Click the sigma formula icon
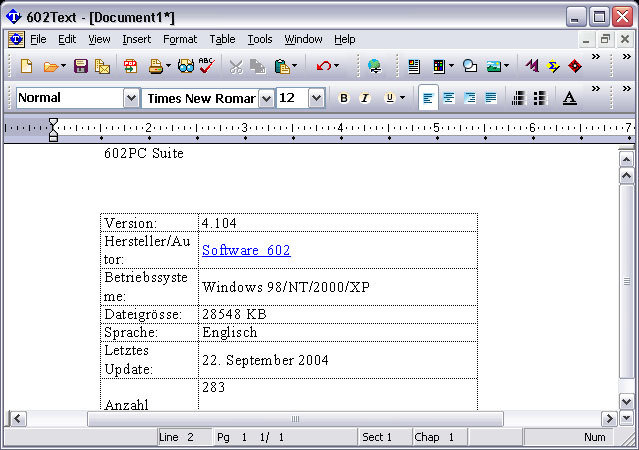Screen dimensions: 639x450 pyautogui.click(x=553, y=66)
